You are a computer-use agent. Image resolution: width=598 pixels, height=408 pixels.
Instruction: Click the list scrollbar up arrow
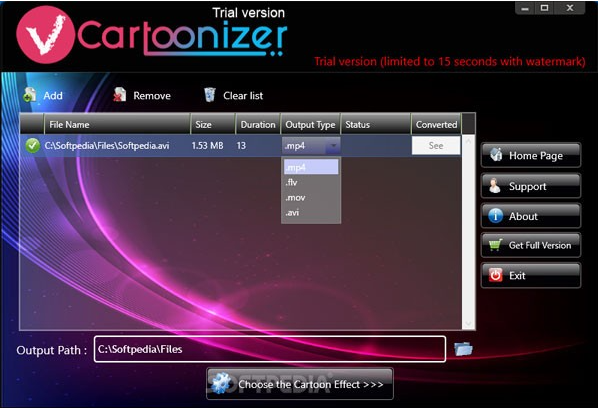point(468,141)
